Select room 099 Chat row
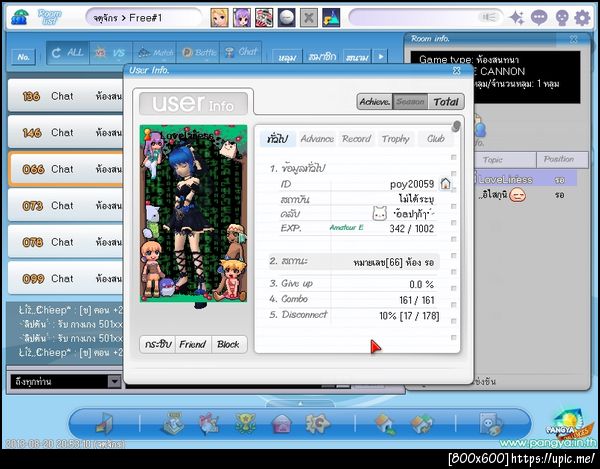The image size is (600, 469). pyautogui.click(x=66, y=278)
